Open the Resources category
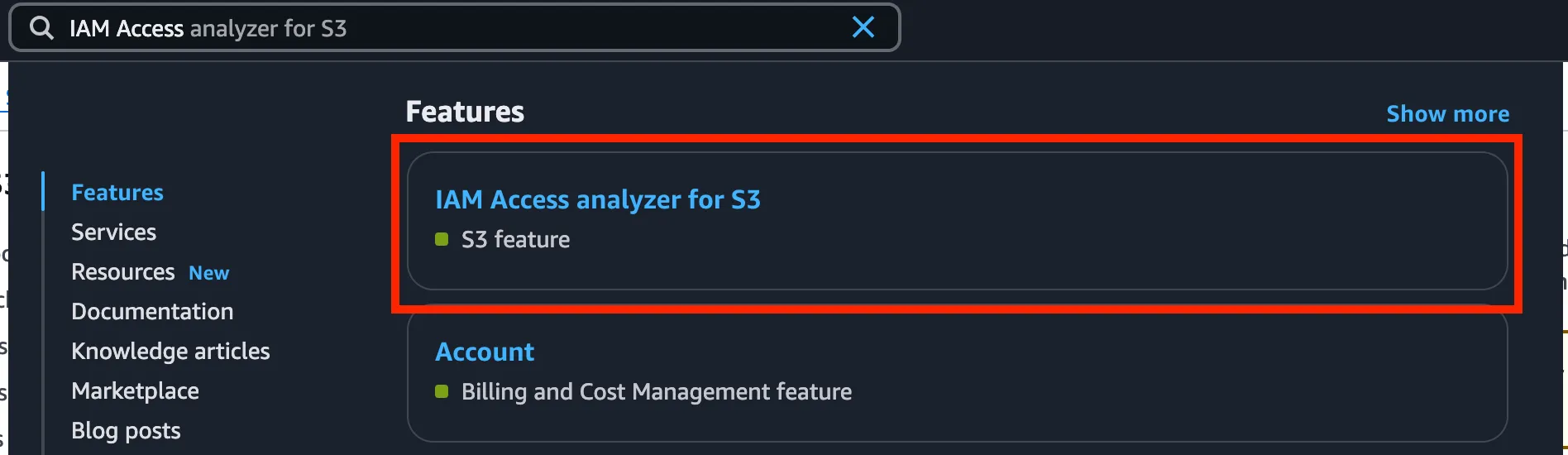 123,272
